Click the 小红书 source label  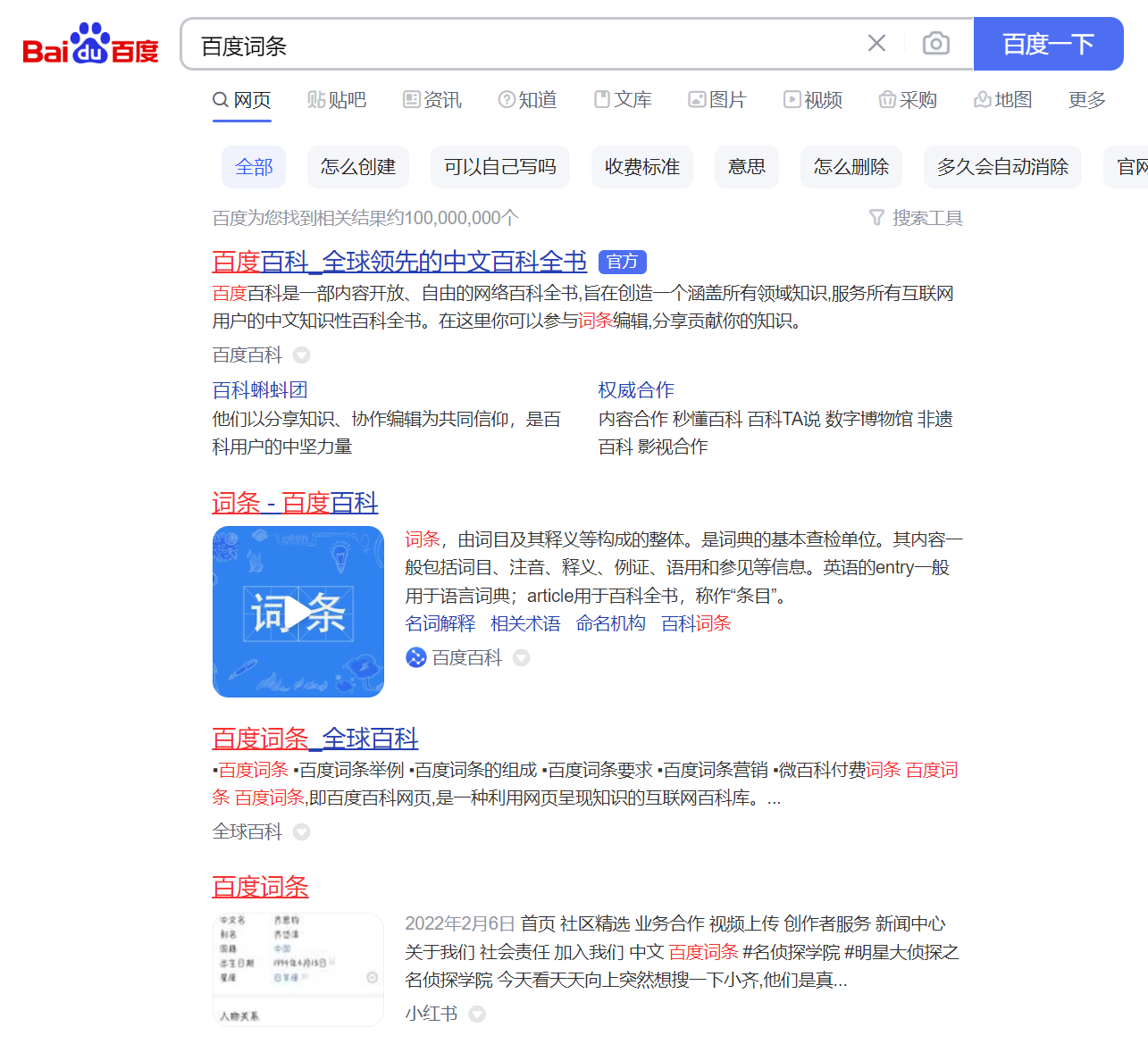432,1014
